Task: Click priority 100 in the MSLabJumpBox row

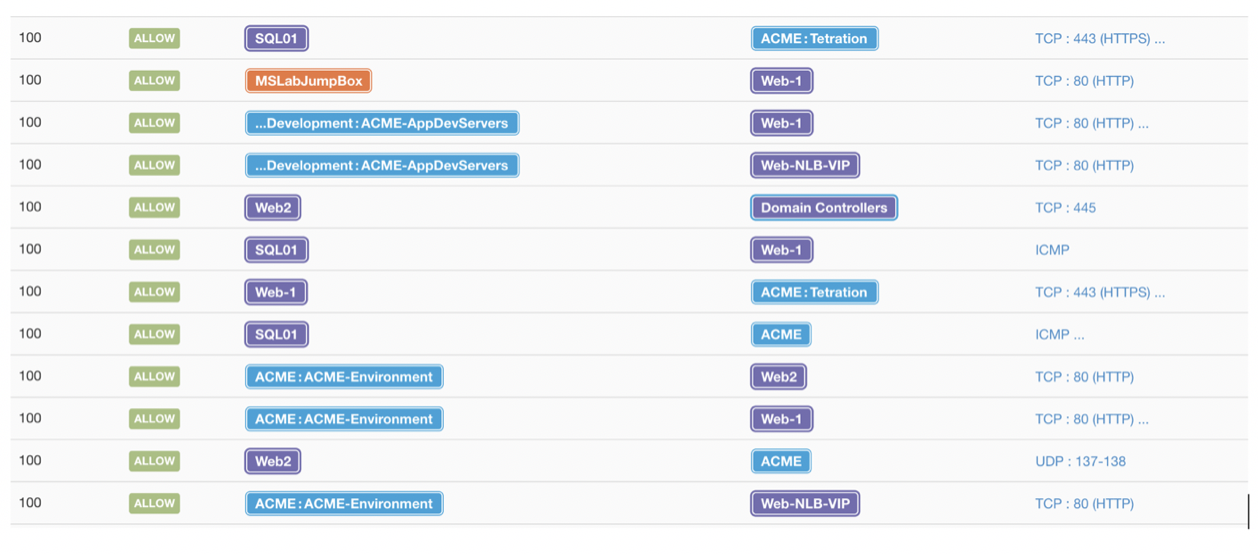Action: click(30, 81)
